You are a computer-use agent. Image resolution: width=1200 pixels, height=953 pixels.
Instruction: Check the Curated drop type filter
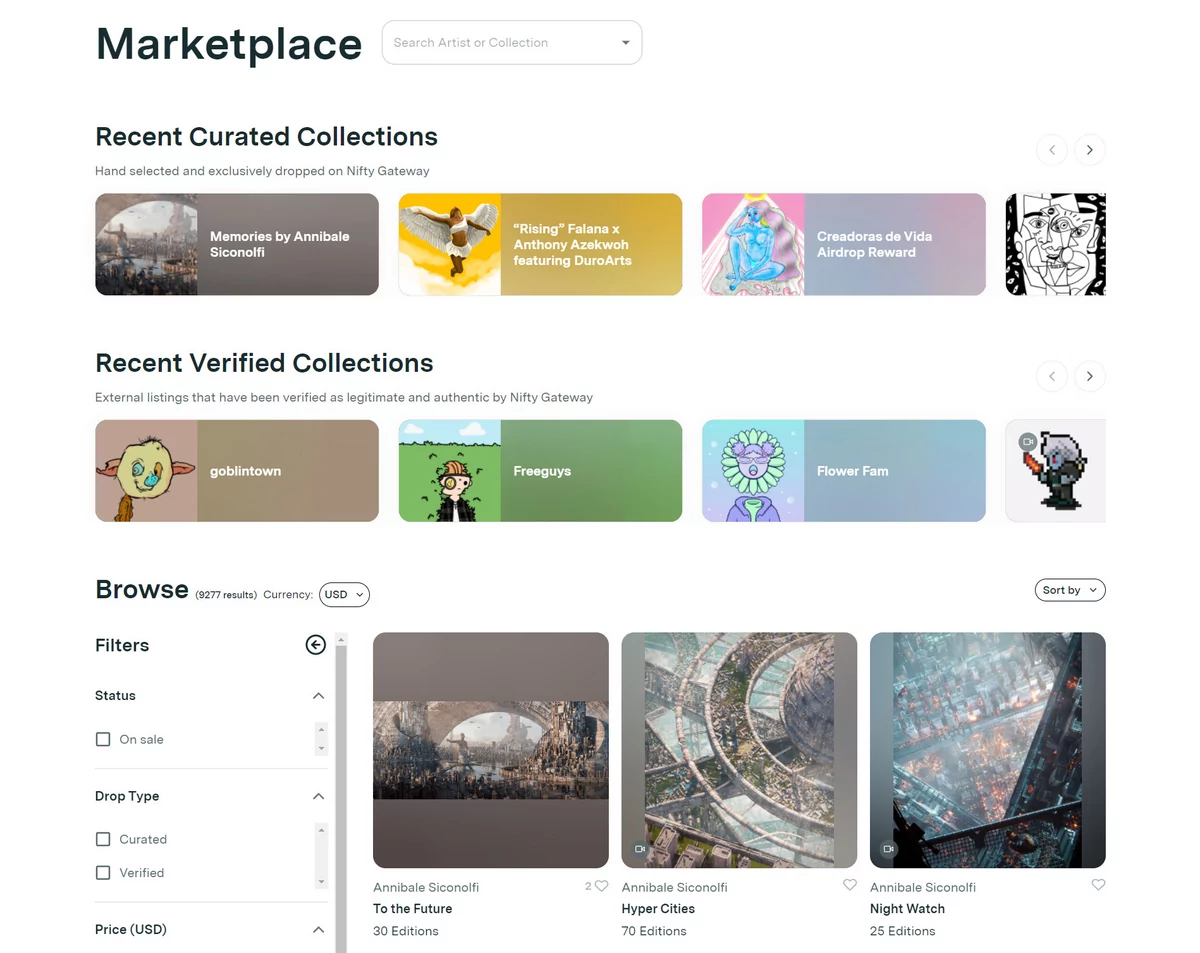[x=103, y=839]
